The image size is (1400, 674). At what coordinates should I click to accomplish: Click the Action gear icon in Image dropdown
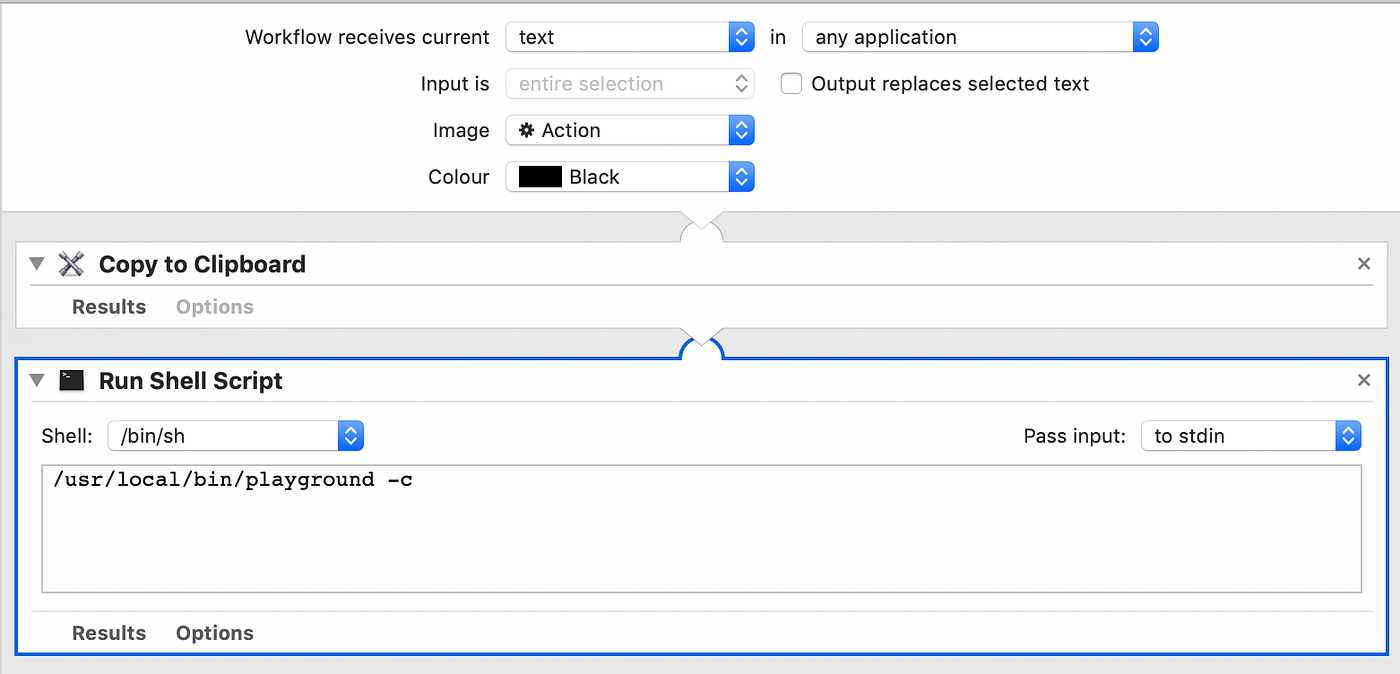[x=526, y=131]
